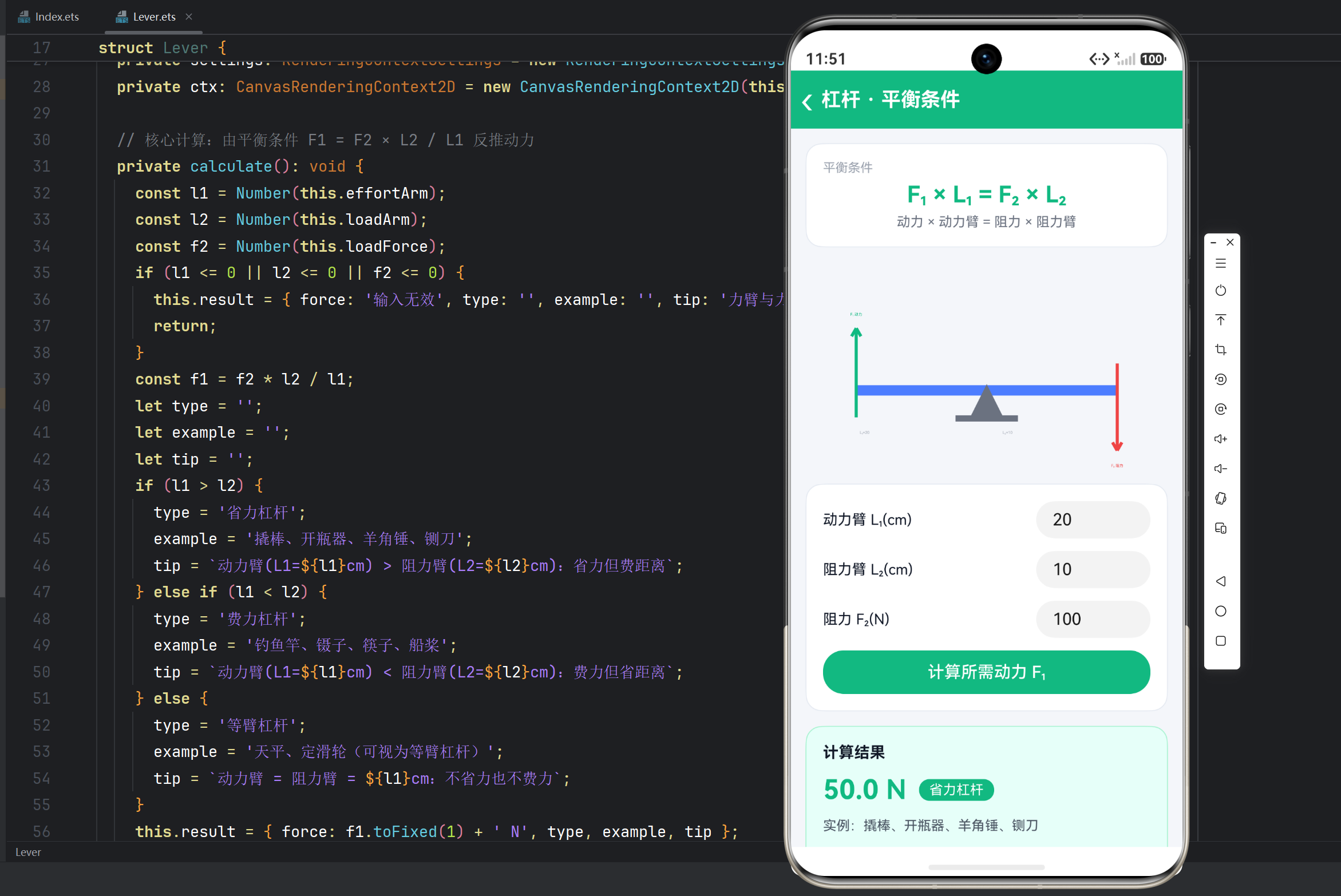Close the Lever.ets editor tab
The height and width of the screenshot is (896, 1341).
pyautogui.click(x=189, y=17)
